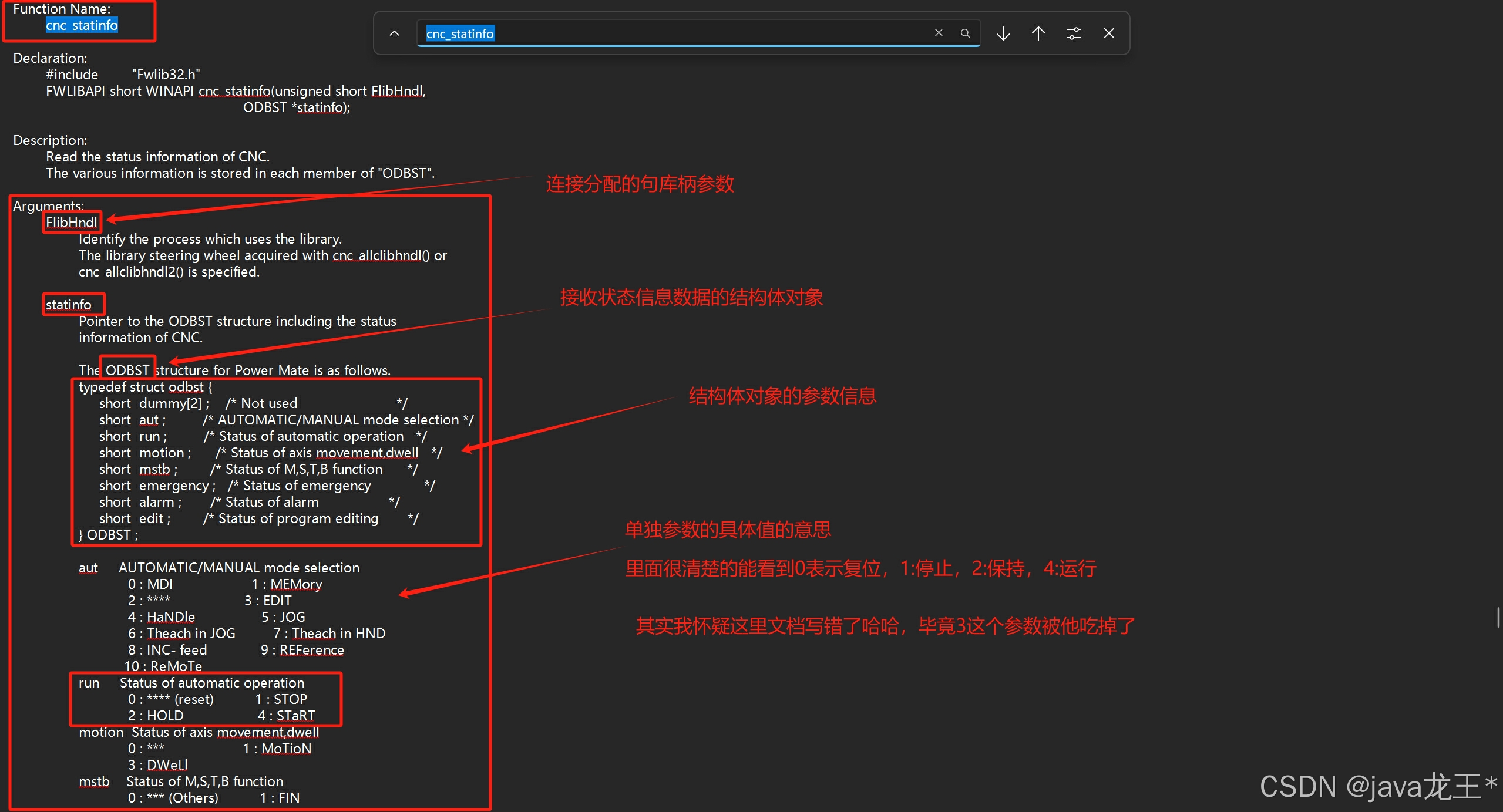
Task: Click the typedef struct odbst line
Action: point(145,387)
